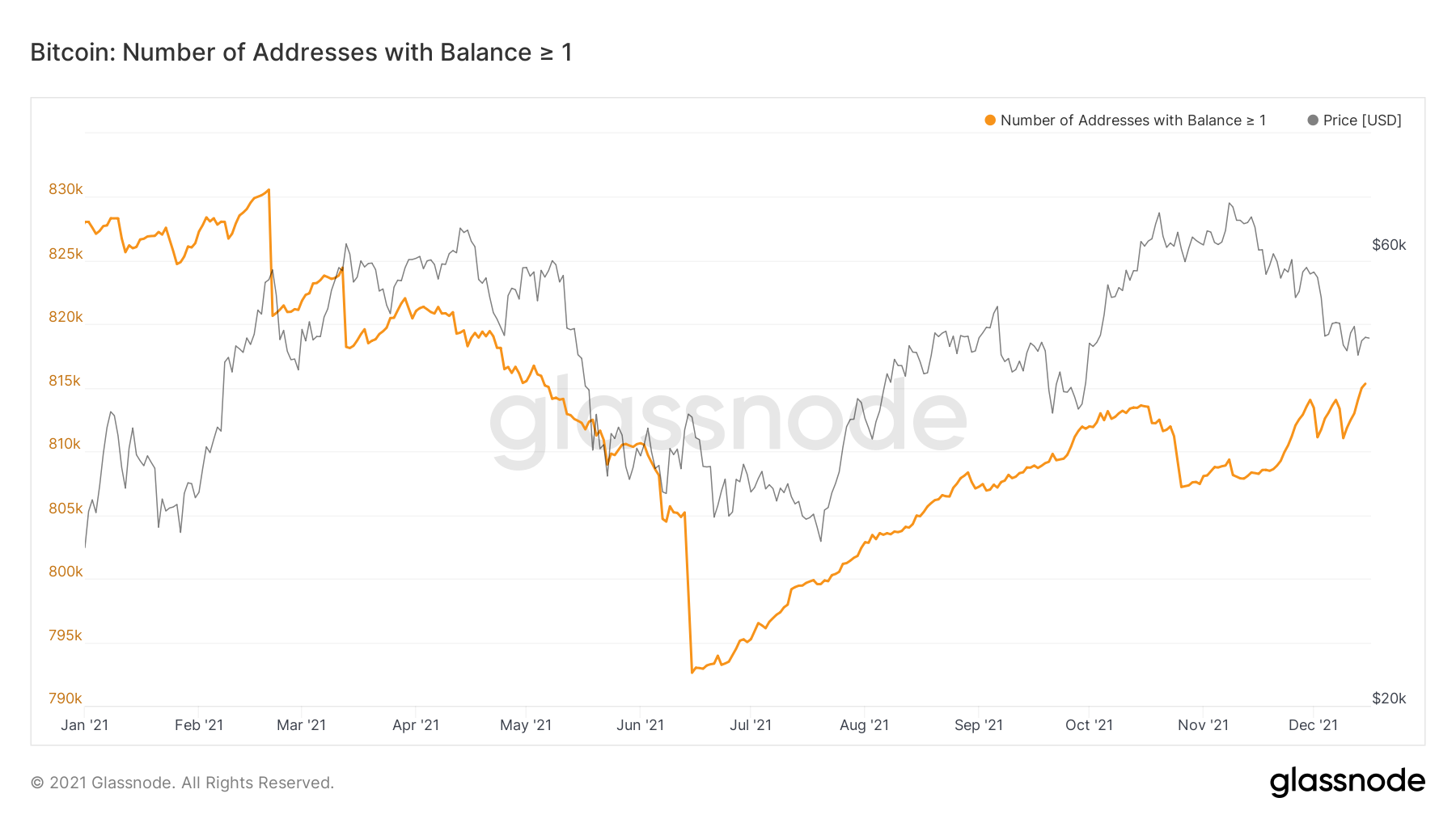The width and height of the screenshot is (1456, 819).
Task: Select the Jan '21 axis label
Action: click(85, 725)
